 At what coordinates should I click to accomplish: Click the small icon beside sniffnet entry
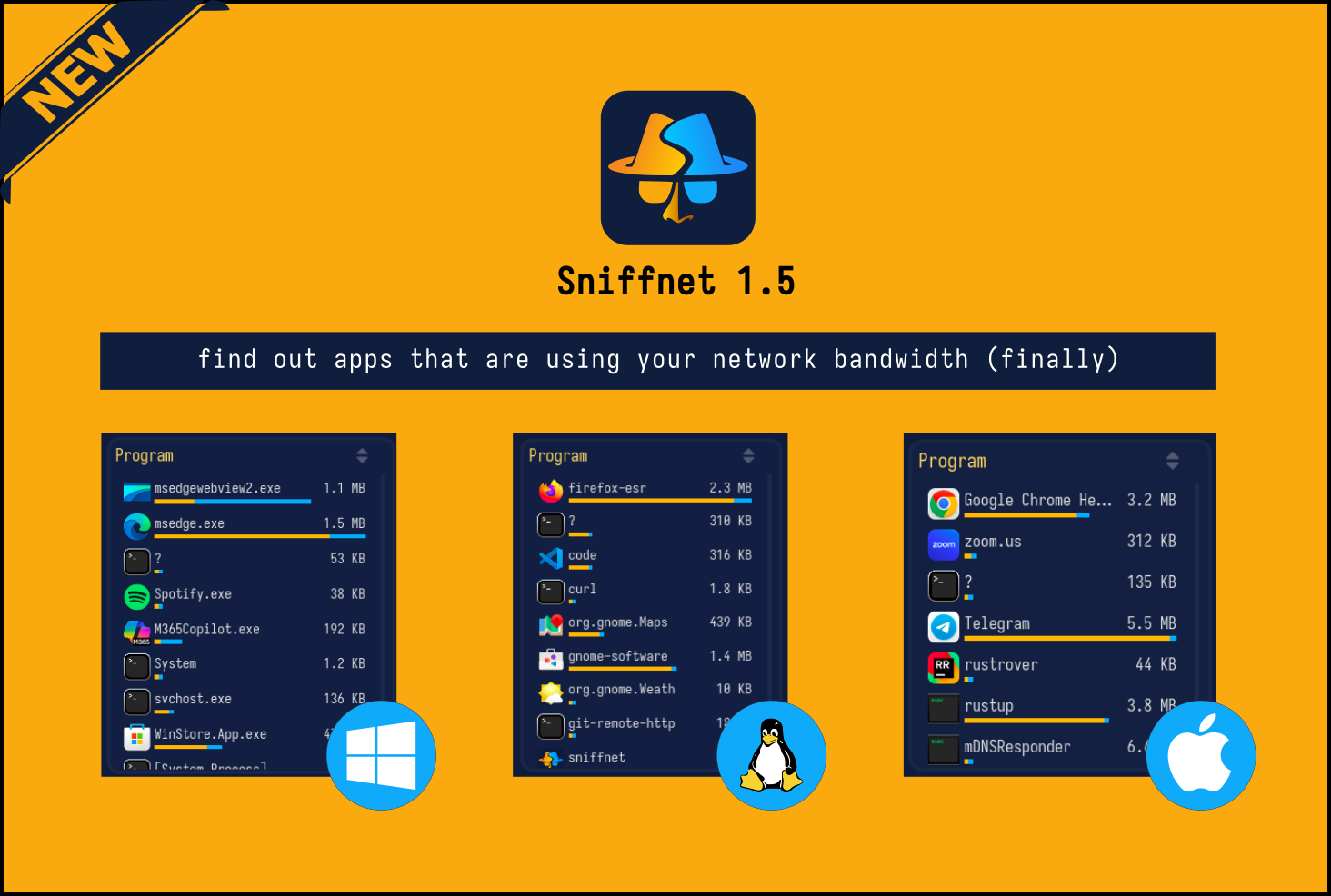551,759
